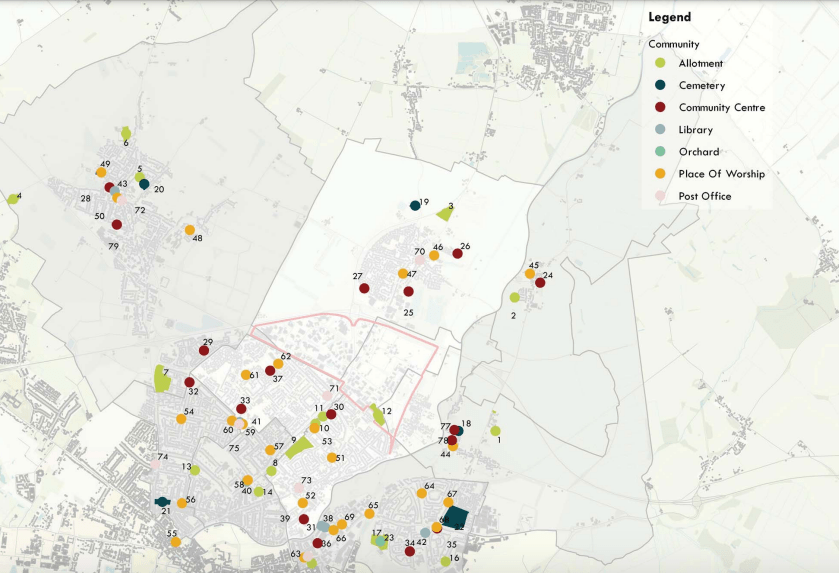
Task: Click place of worship marker 45
Action: (530, 274)
